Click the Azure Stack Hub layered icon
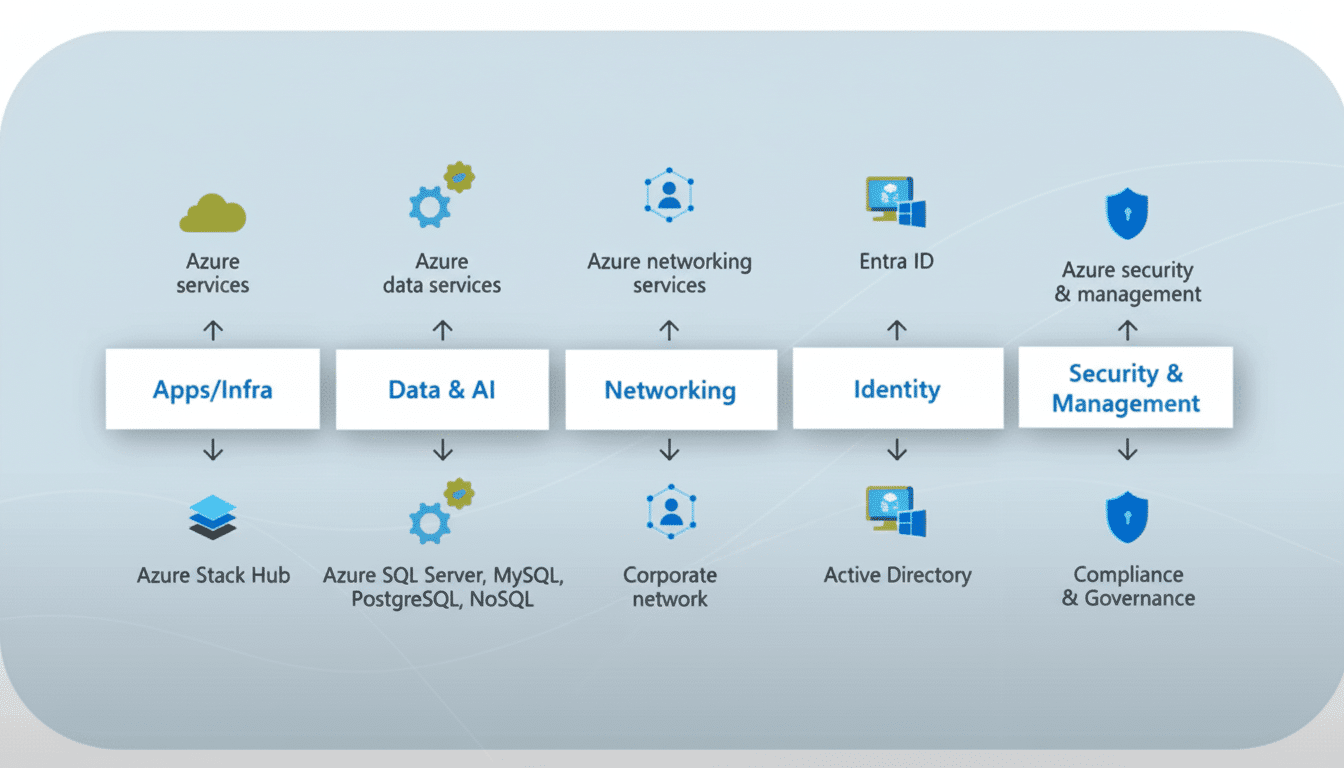The height and width of the screenshot is (768, 1344). point(212,518)
